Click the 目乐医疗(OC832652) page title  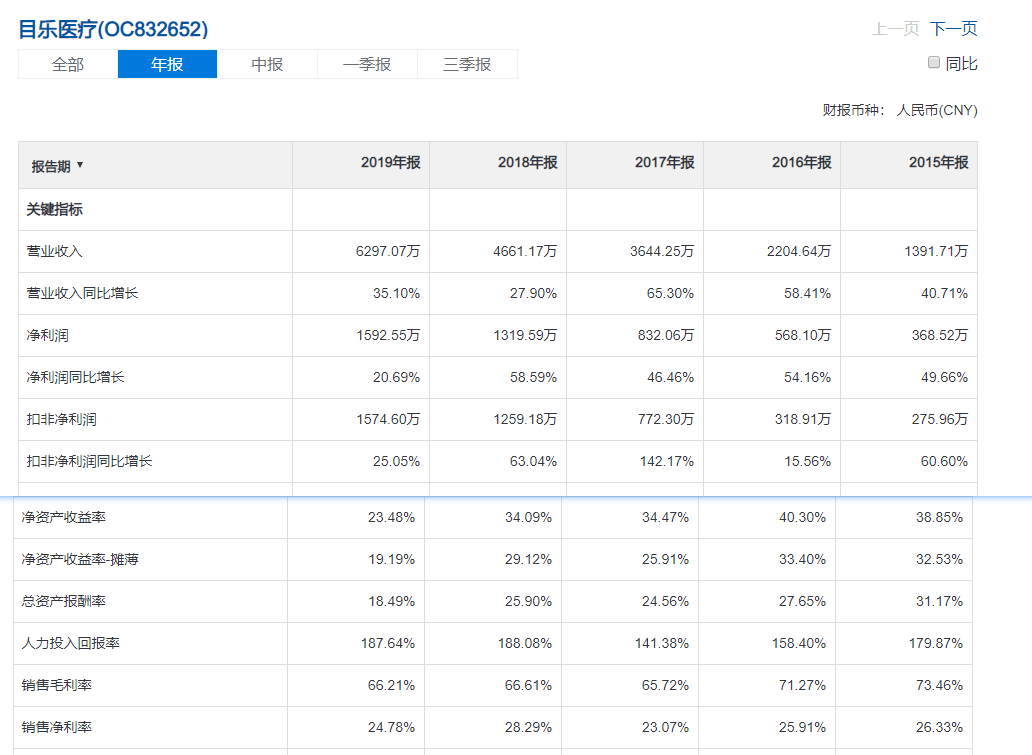tap(113, 29)
